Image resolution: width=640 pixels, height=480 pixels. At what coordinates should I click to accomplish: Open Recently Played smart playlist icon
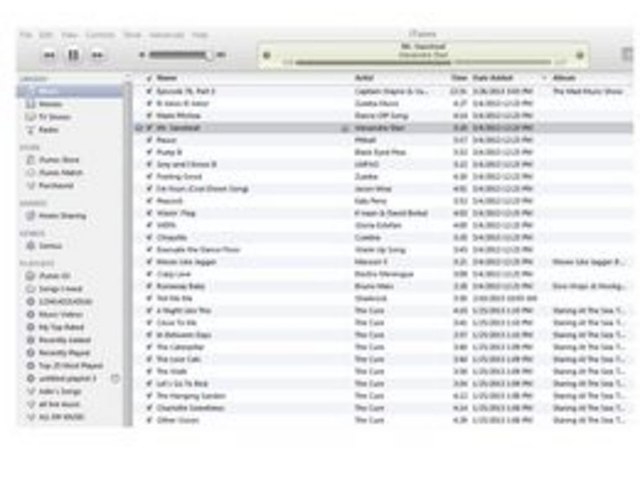tap(31, 353)
